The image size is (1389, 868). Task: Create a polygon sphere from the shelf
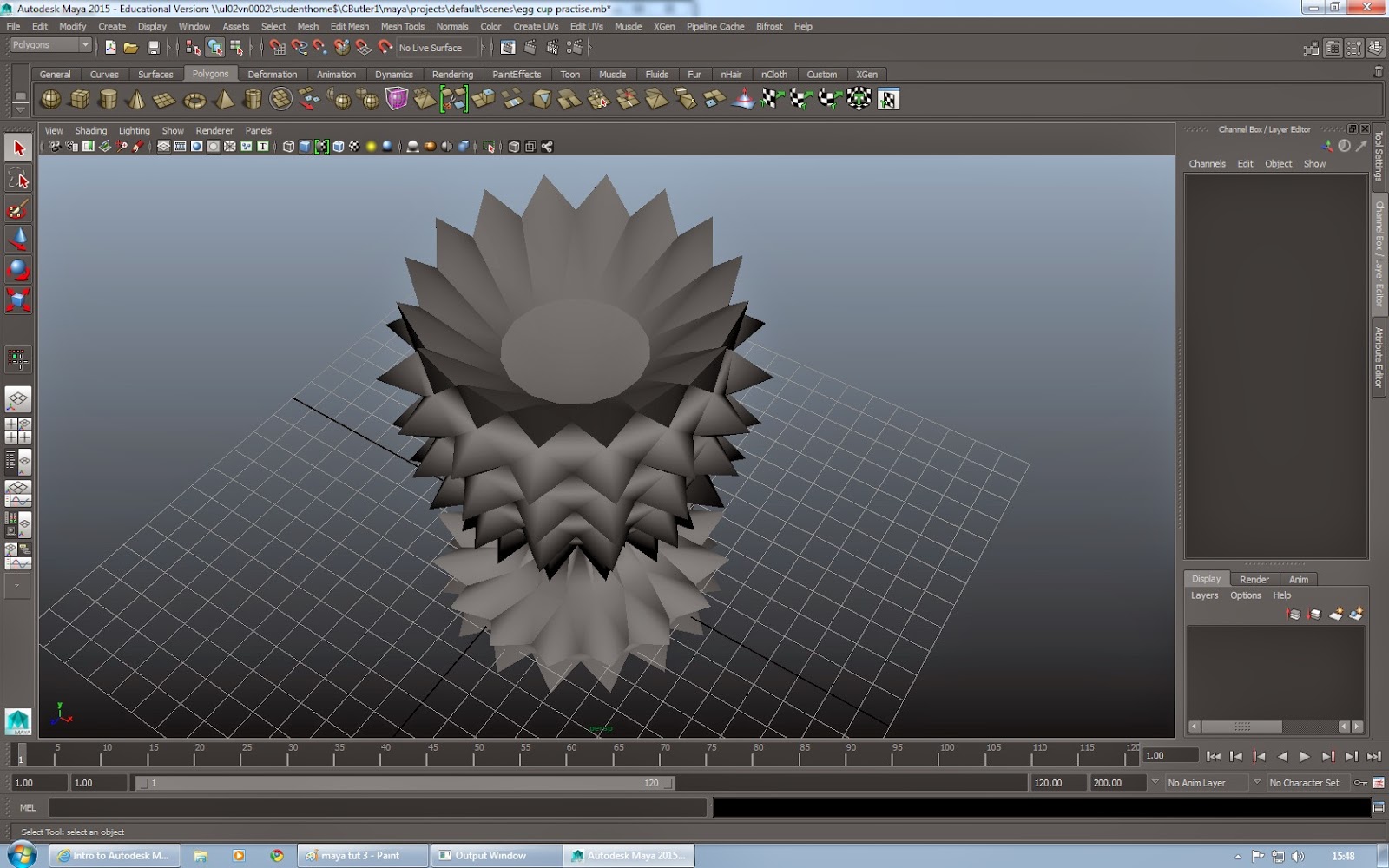pyautogui.click(x=51, y=100)
